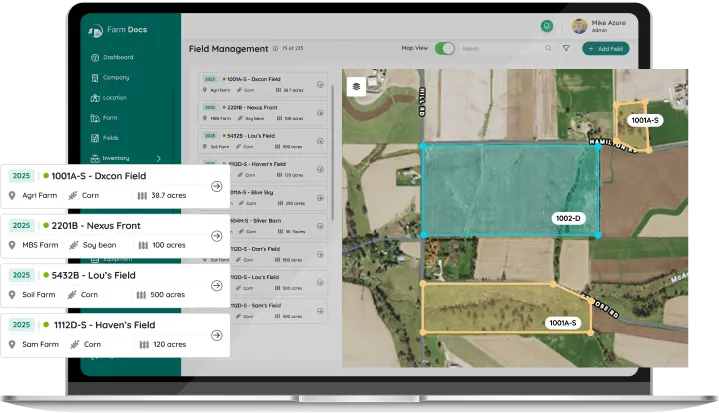This screenshot has width=719, height=413.
Task: Toggle the Map View switch
Action: click(445, 48)
